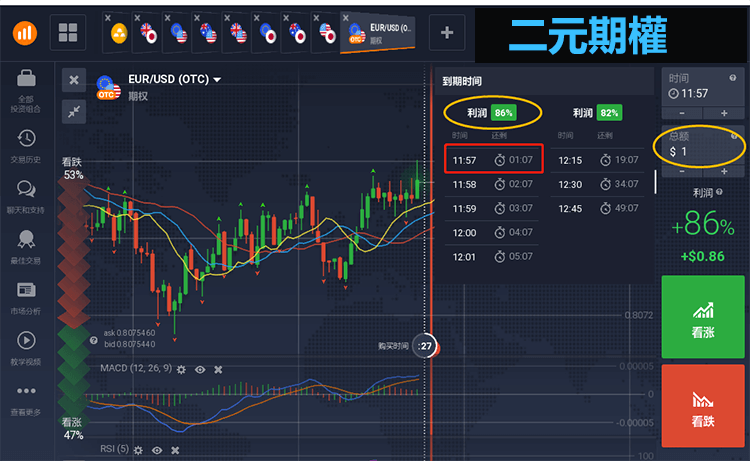Click the red 看跌 put button
750x461 pixels.
coord(703,406)
